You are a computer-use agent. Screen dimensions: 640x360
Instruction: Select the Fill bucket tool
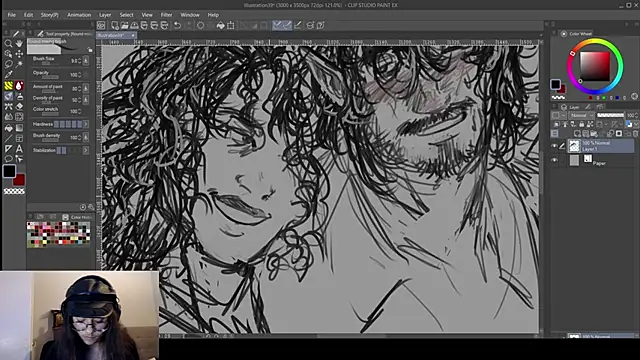(8, 128)
